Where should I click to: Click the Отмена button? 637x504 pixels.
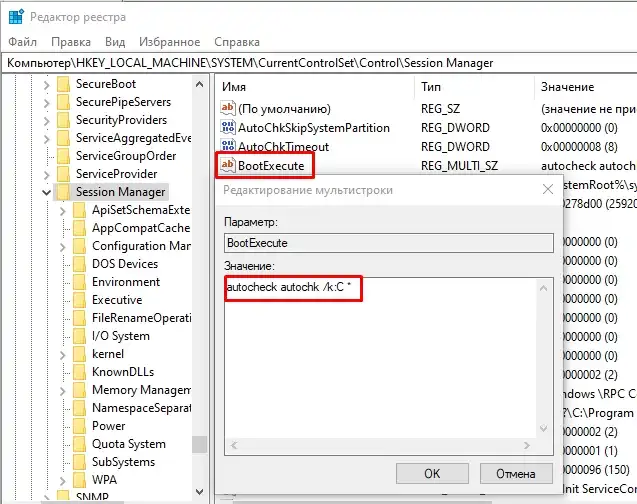(516, 474)
